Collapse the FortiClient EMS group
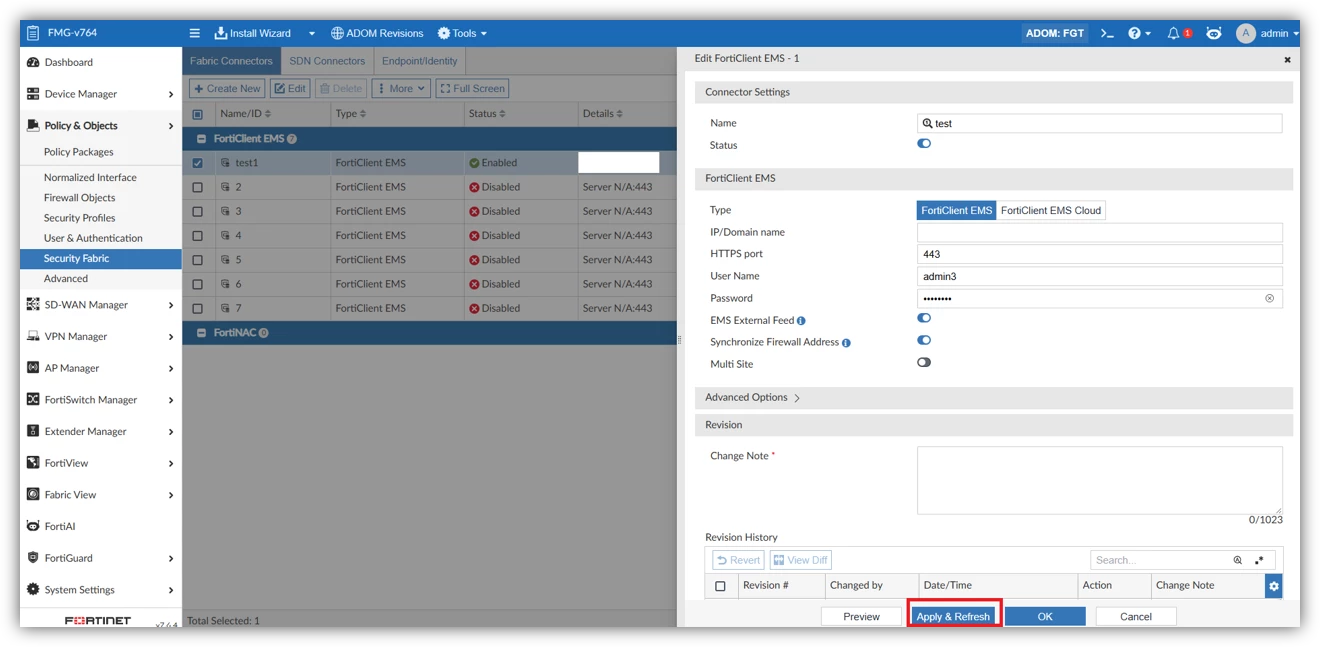This screenshot has width=1320, height=647. (x=201, y=139)
